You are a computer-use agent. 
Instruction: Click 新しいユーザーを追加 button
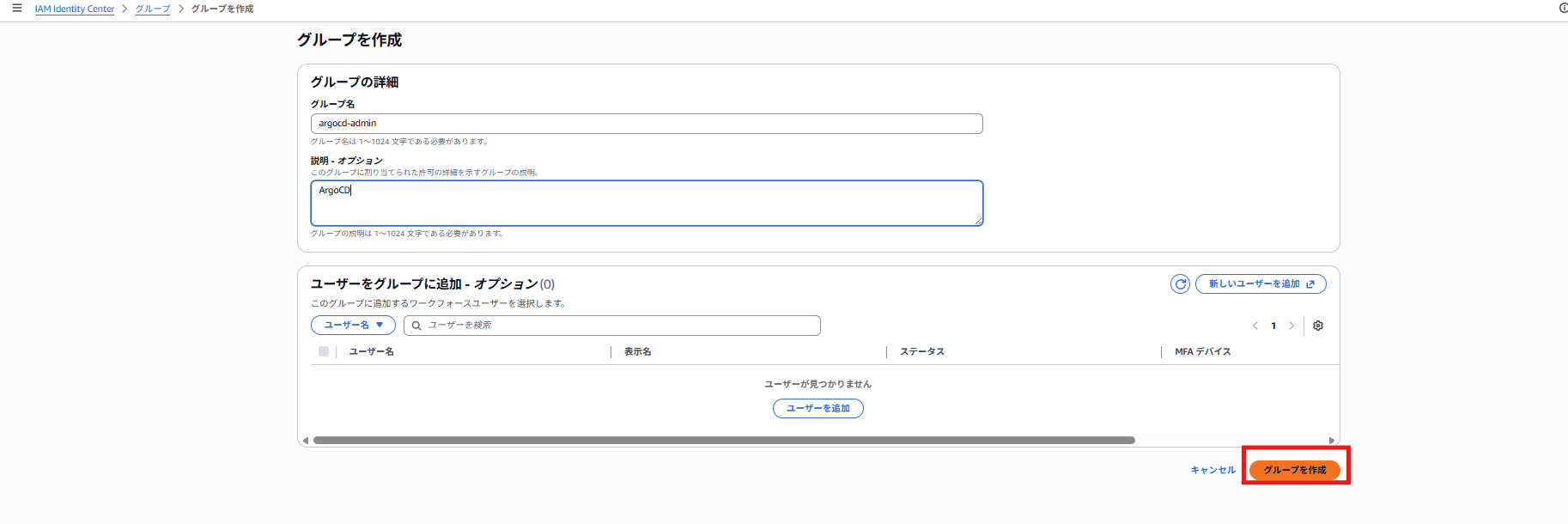coord(1261,283)
